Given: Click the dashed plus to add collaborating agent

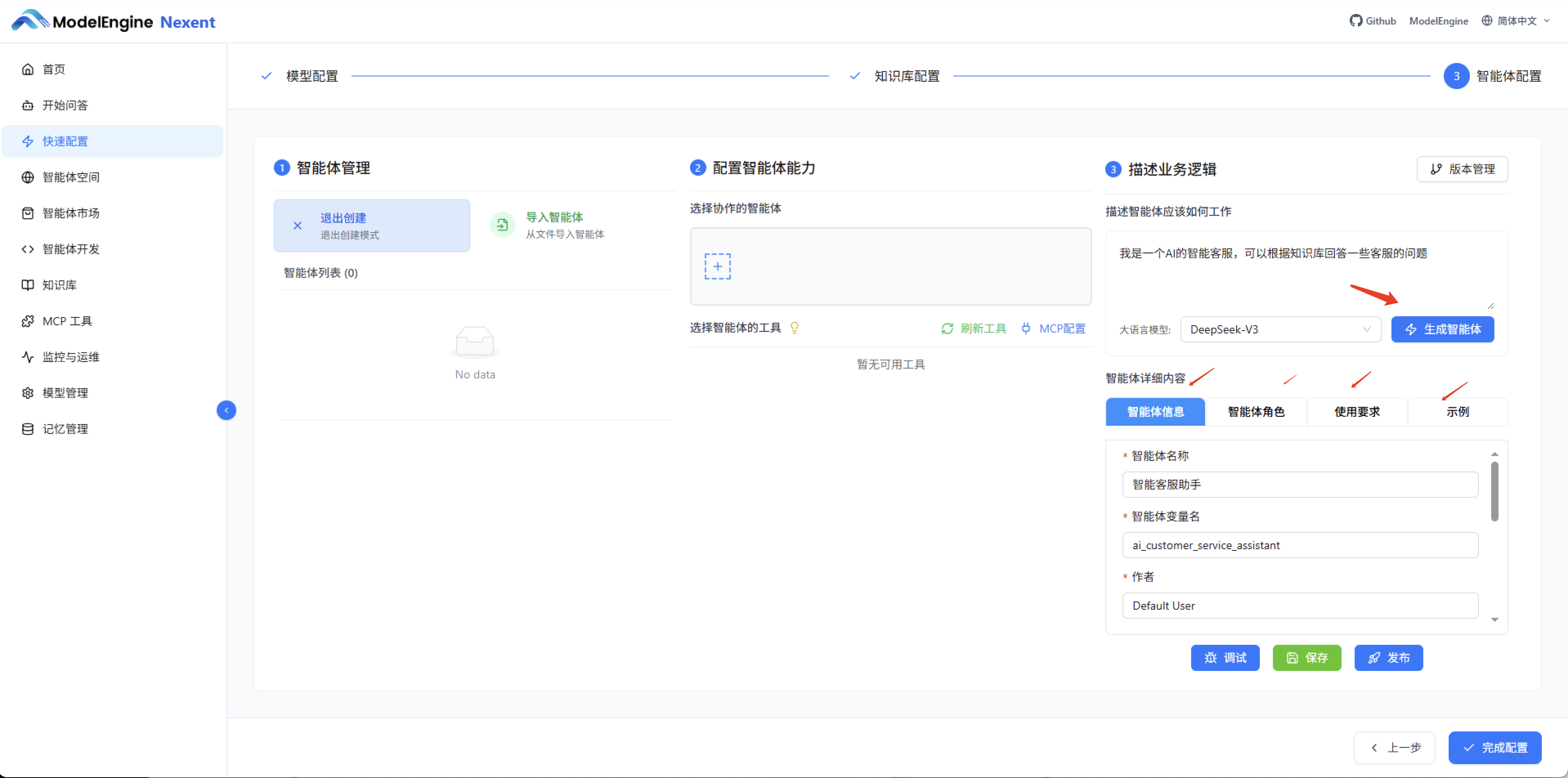Looking at the screenshot, I should click(718, 266).
